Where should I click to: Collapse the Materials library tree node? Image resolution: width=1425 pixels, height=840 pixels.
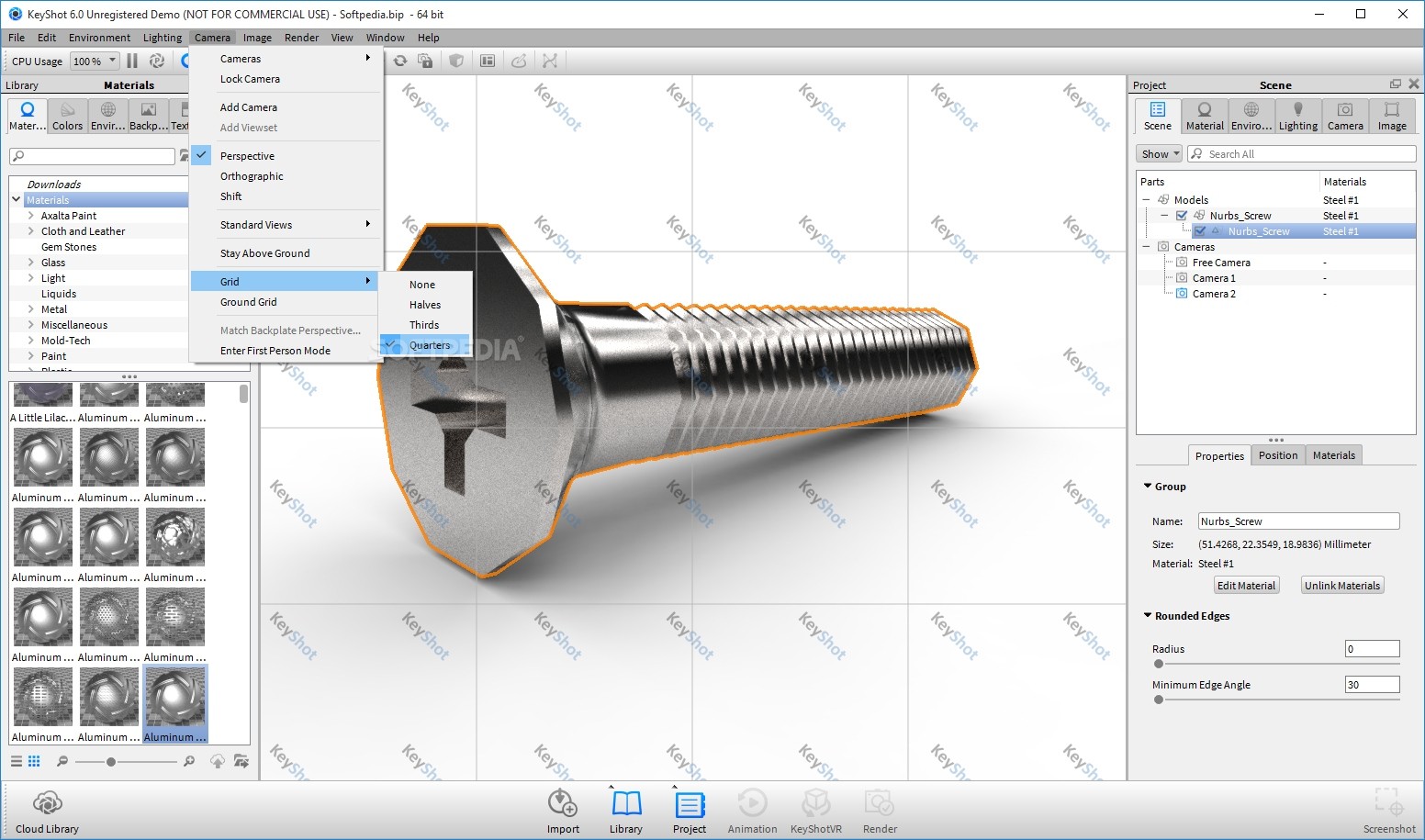point(17,199)
